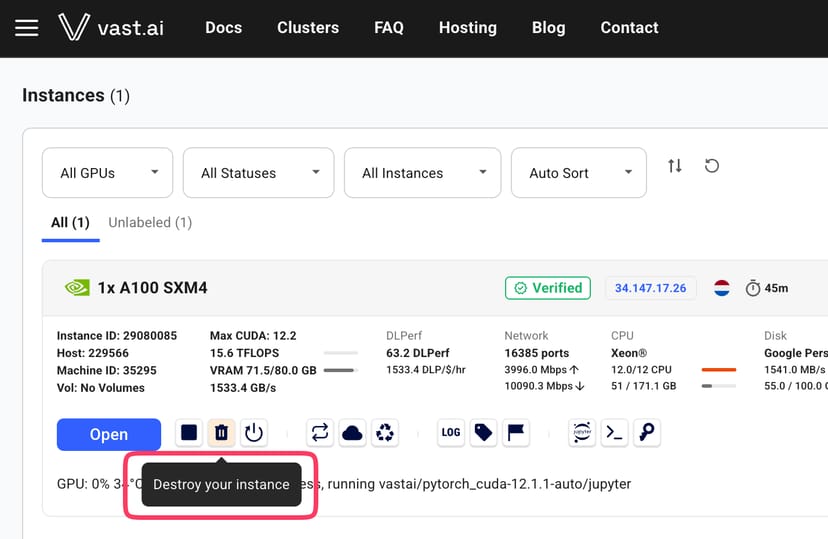828x539 pixels.
Task: Open the terminal SSH icon
Action: pos(615,432)
